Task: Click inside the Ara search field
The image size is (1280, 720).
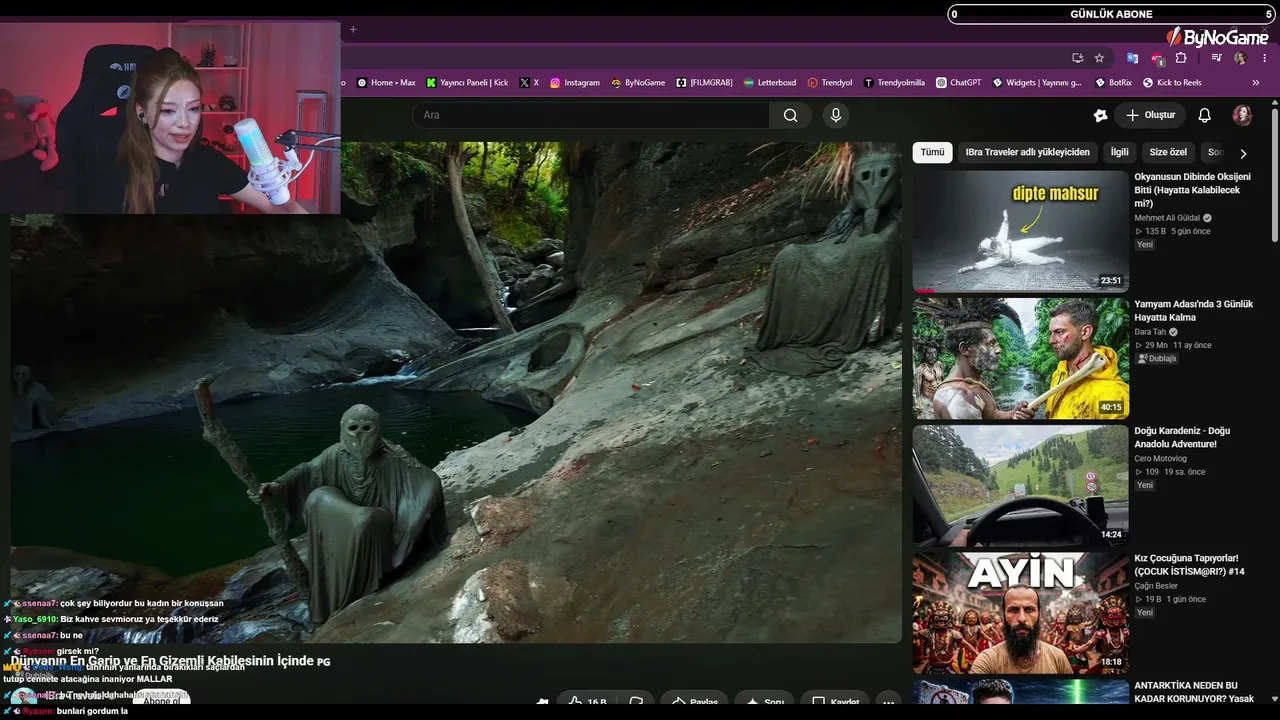Action: (x=590, y=115)
